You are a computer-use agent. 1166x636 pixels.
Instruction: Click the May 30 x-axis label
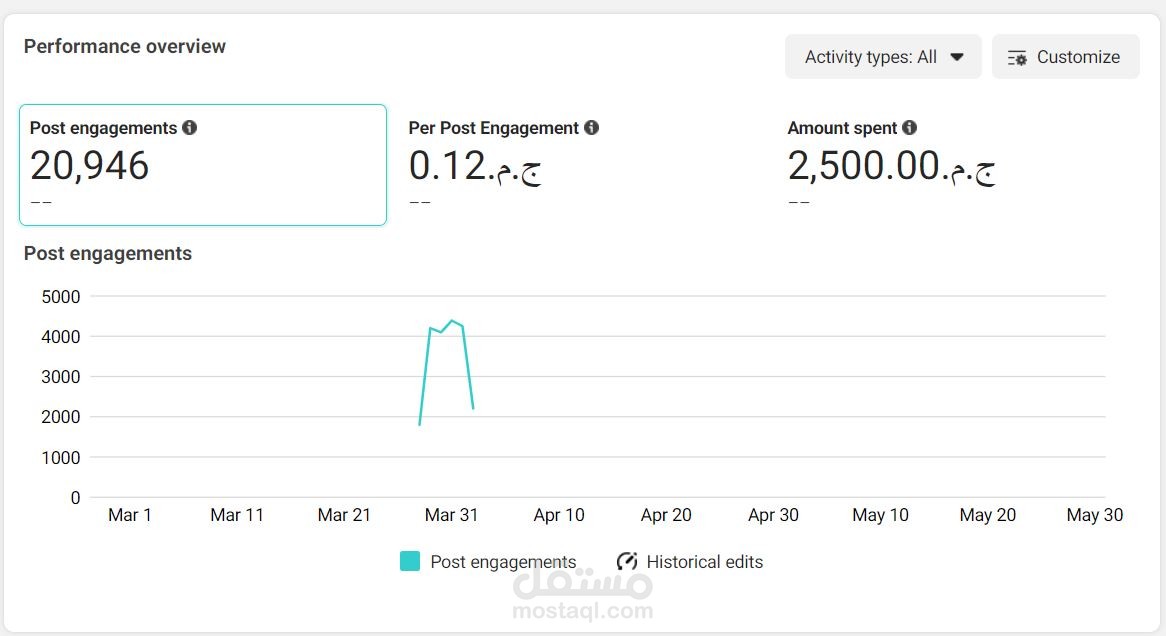click(x=1095, y=515)
